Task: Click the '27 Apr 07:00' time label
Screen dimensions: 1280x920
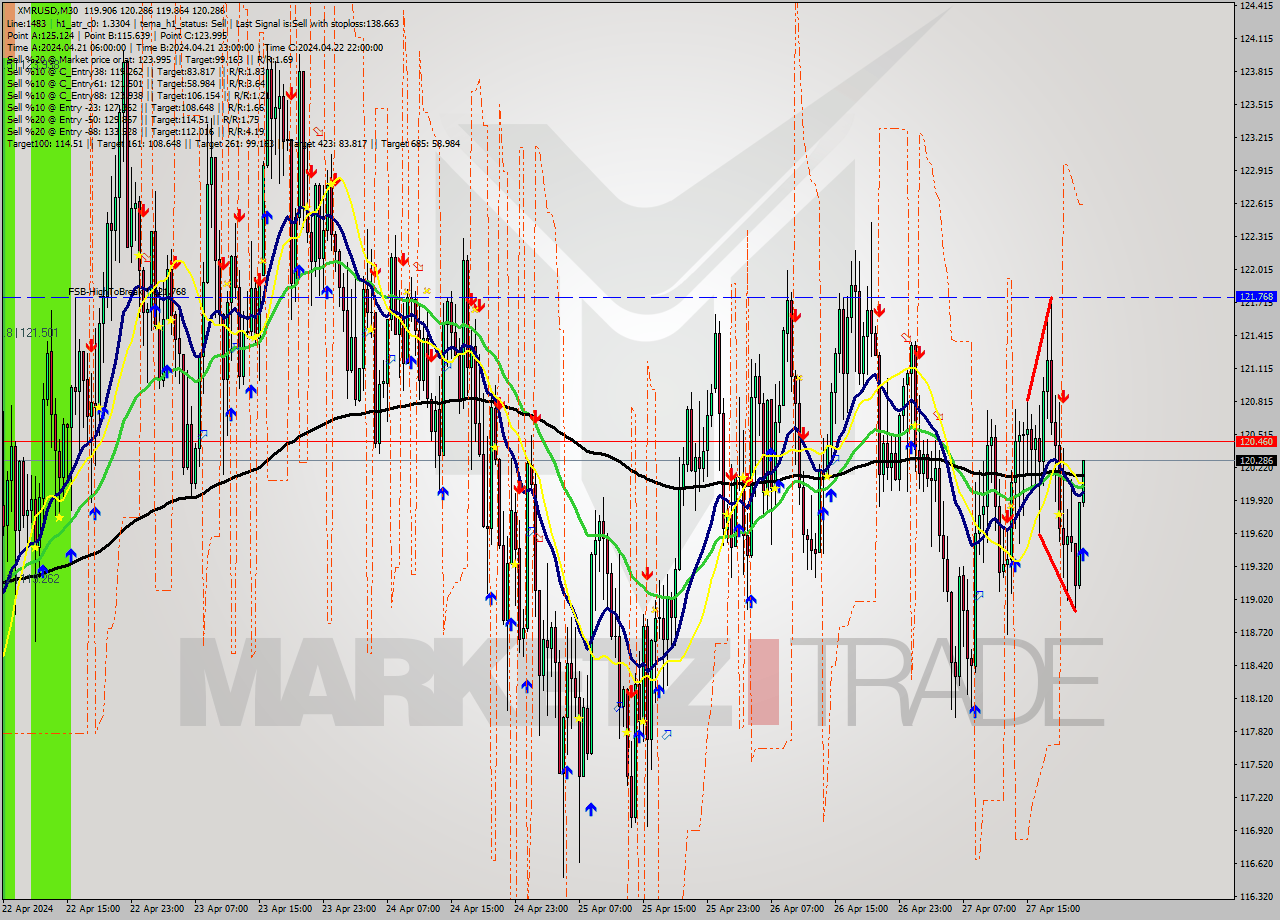Action: tap(989, 909)
